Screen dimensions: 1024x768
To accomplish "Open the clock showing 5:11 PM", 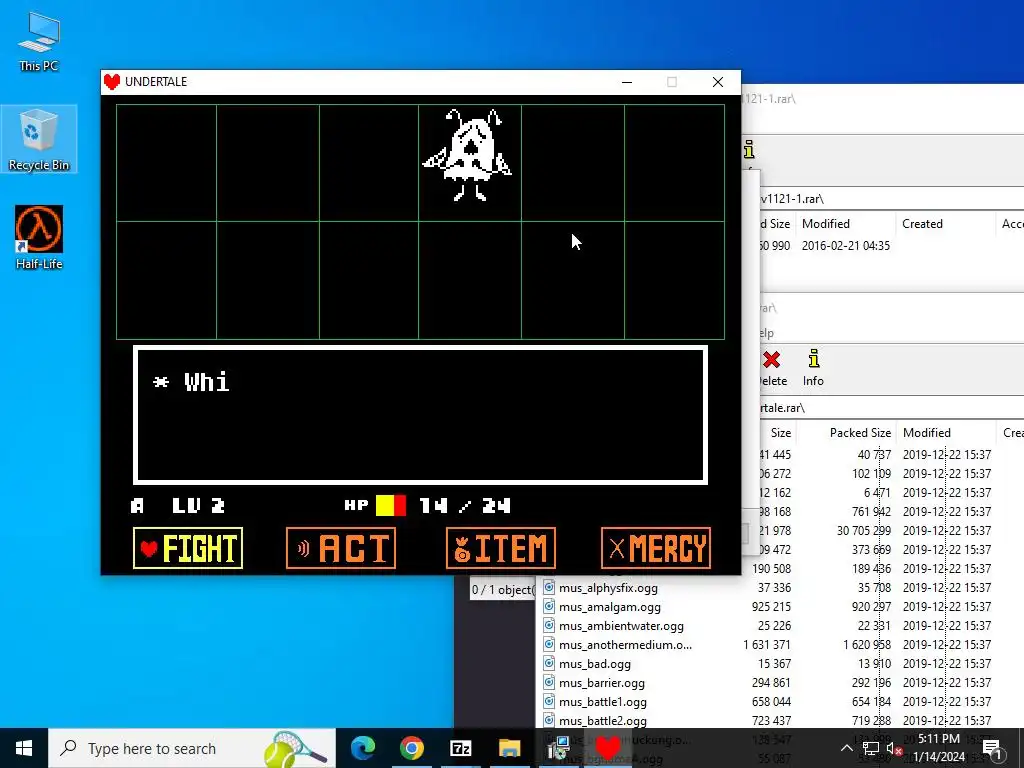I will [938, 748].
